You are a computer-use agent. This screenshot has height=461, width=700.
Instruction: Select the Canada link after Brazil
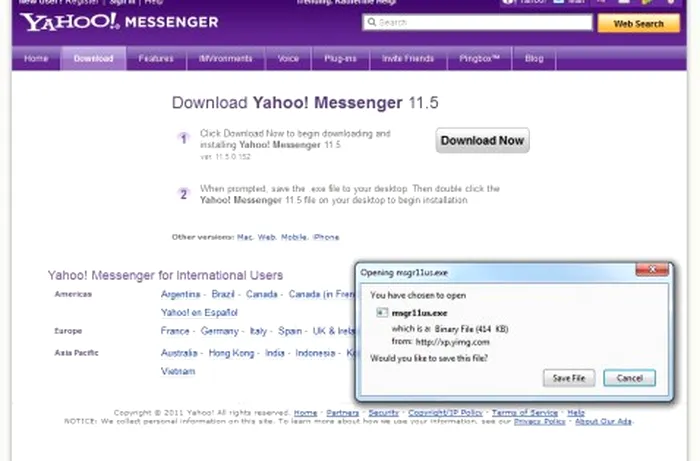(x=262, y=294)
